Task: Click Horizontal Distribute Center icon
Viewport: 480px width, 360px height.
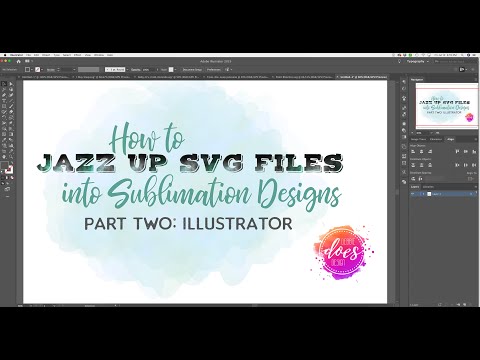Action: point(466,165)
